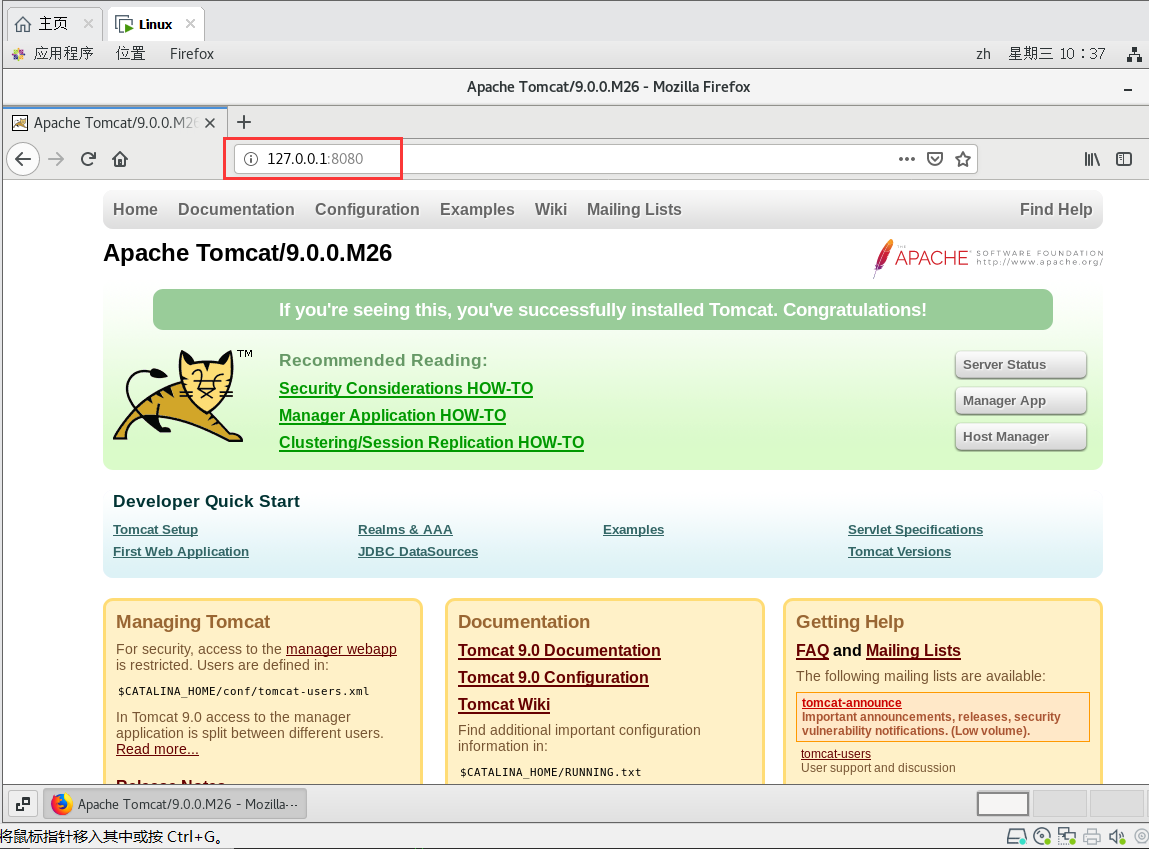Open Tomcat Wiki link
Image resolution: width=1149 pixels, height=849 pixels.
(x=504, y=705)
